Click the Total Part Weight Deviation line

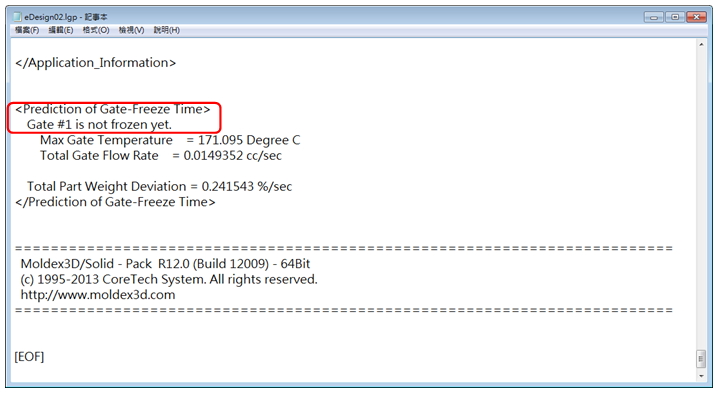pos(159,186)
